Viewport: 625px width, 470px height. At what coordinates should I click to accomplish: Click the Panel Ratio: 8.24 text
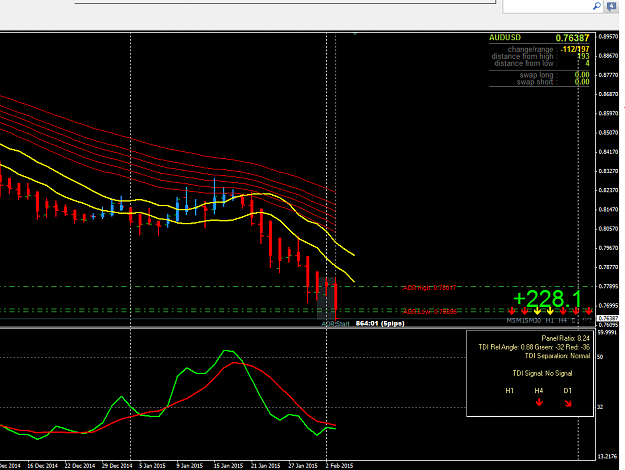click(x=565, y=338)
